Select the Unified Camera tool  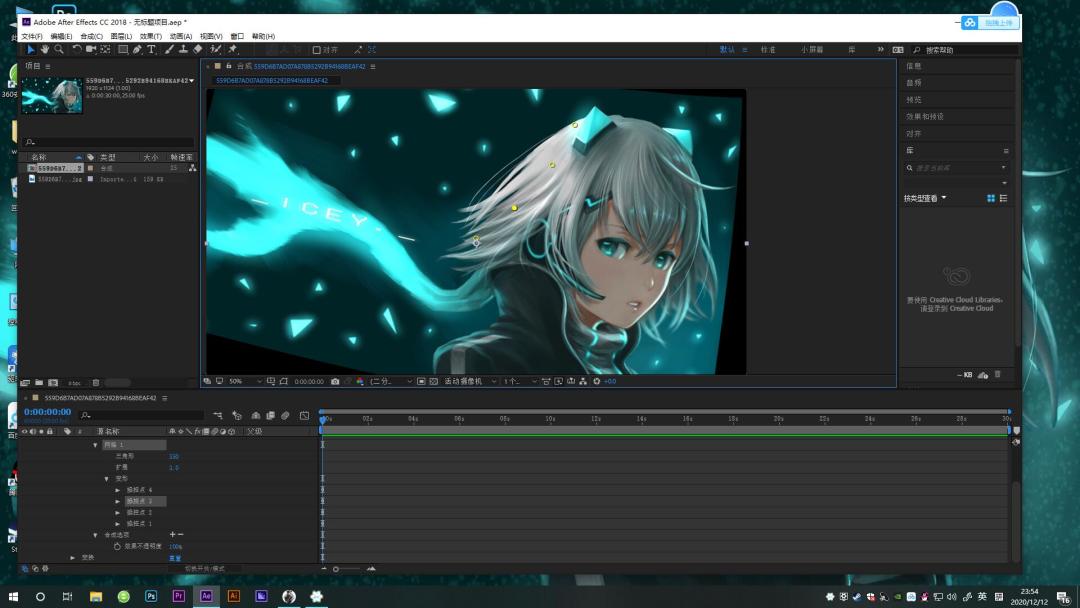[91, 50]
